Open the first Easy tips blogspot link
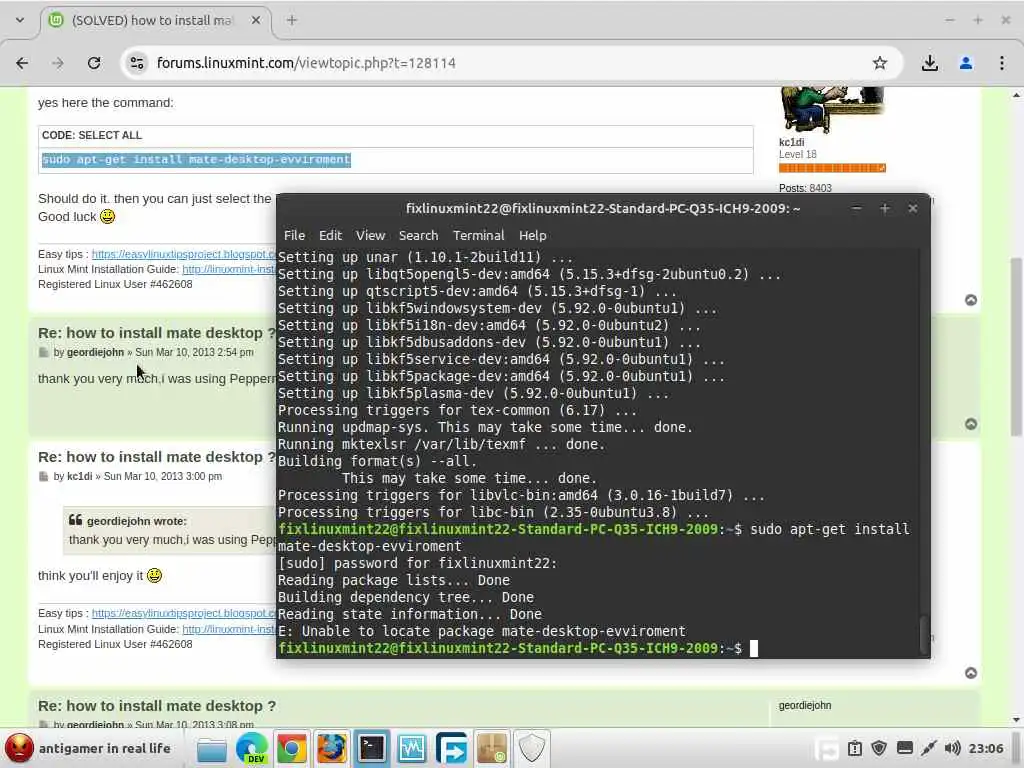The width and height of the screenshot is (1024, 768). [x=184, y=254]
